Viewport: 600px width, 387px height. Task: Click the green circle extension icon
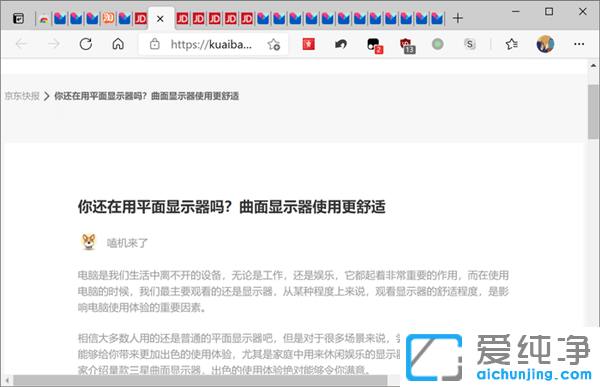click(x=438, y=44)
